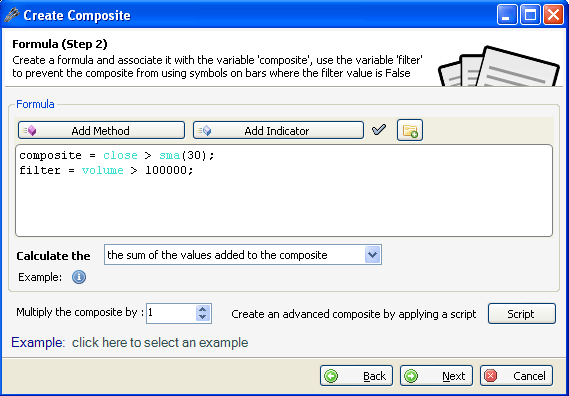This screenshot has height=396, width=569.
Task: Open the Script button for advanced composite
Action: click(522, 314)
